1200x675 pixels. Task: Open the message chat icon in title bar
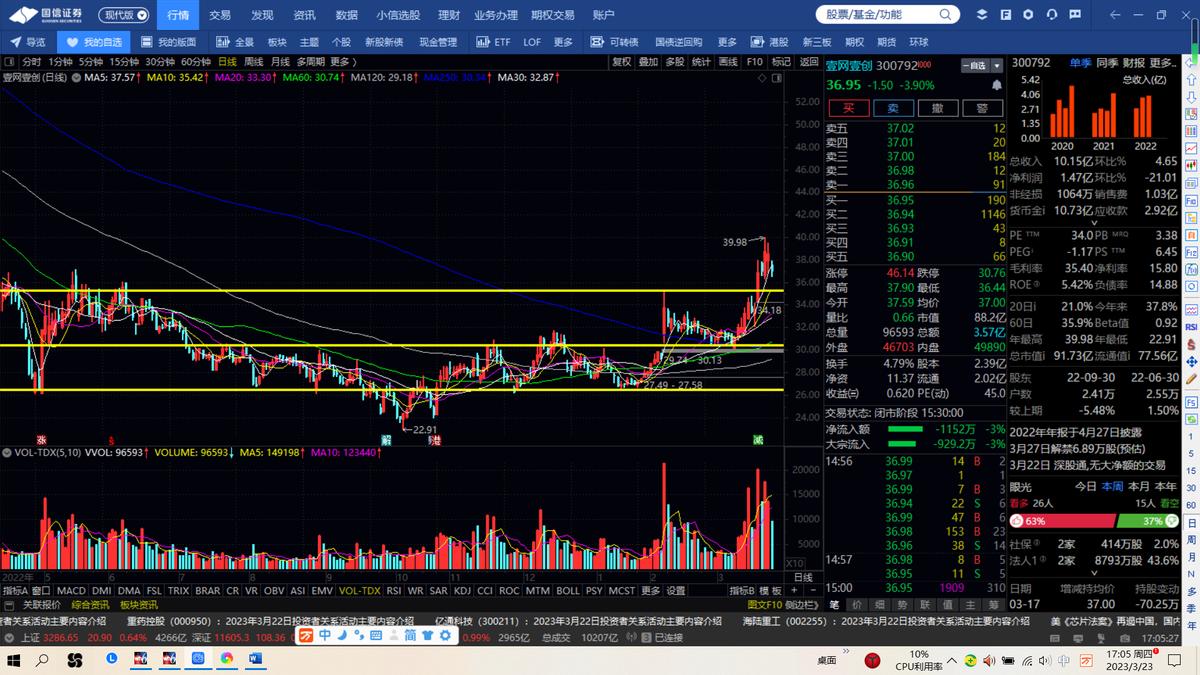click(x=1073, y=15)
